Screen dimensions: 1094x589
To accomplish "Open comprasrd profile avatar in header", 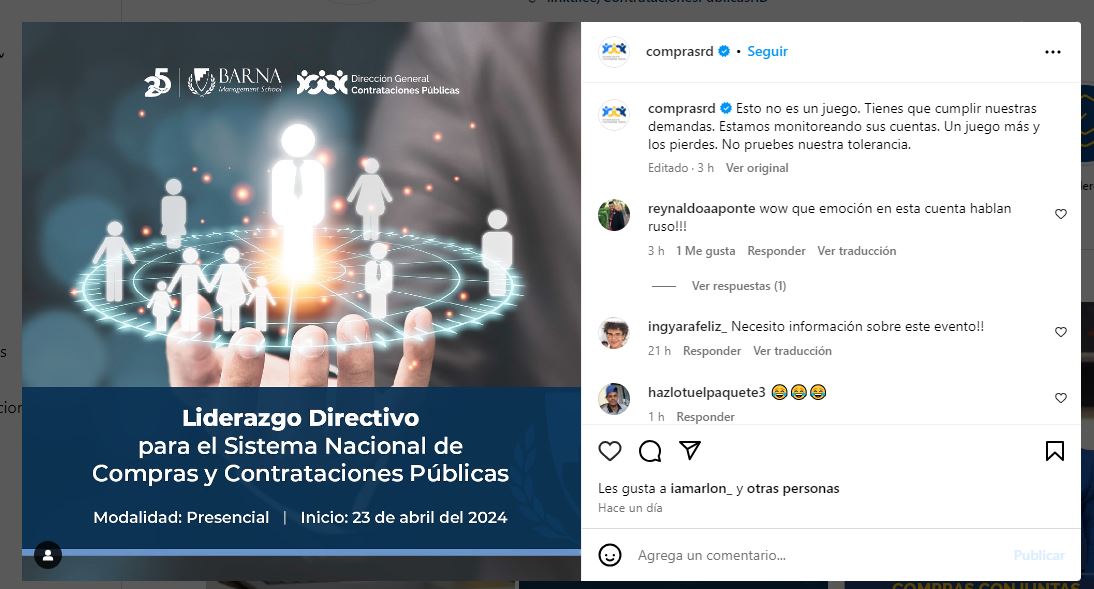I will point(614,52).
